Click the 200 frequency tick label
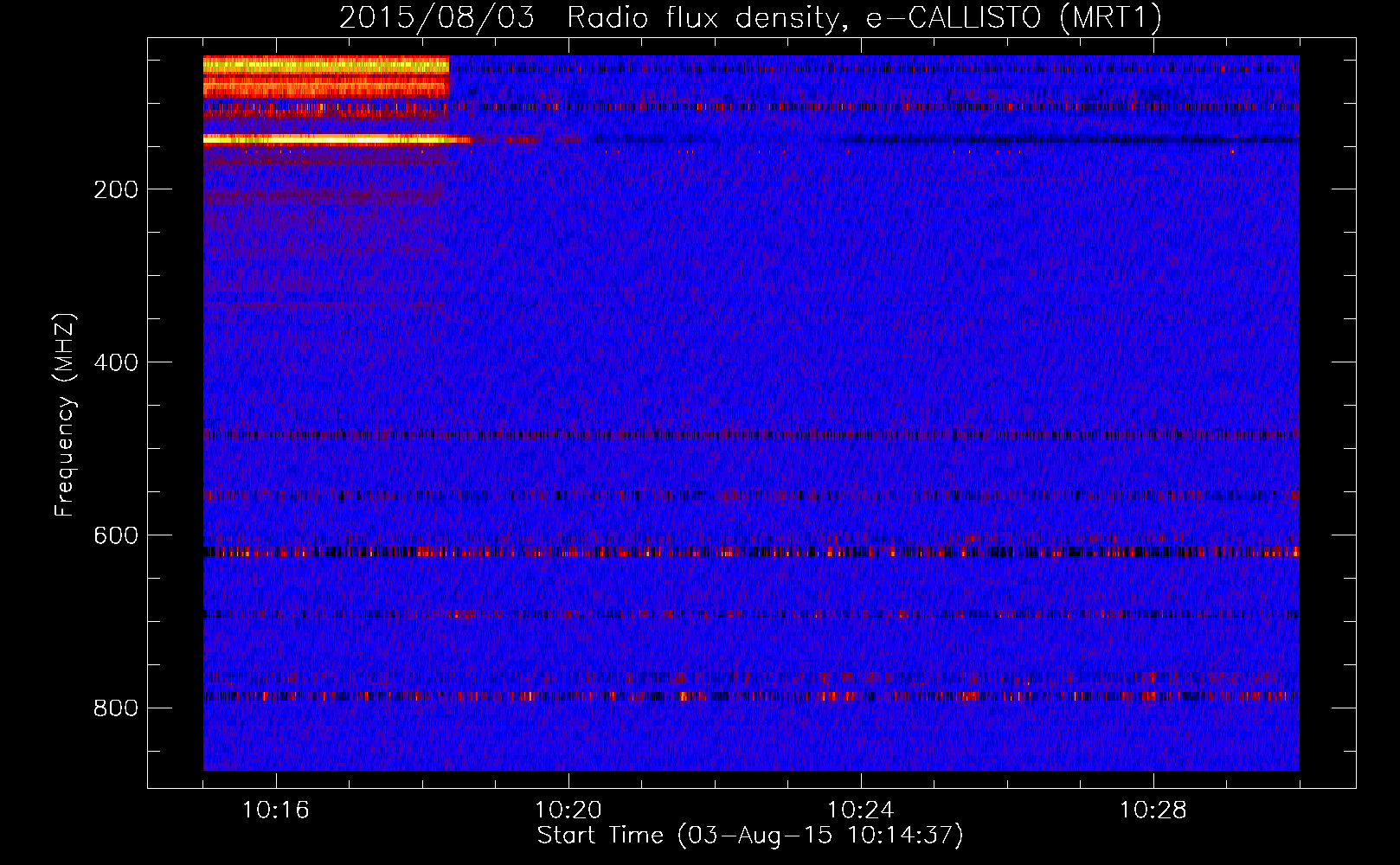Viewport: 1400px width, 865px height. point(116,189)
